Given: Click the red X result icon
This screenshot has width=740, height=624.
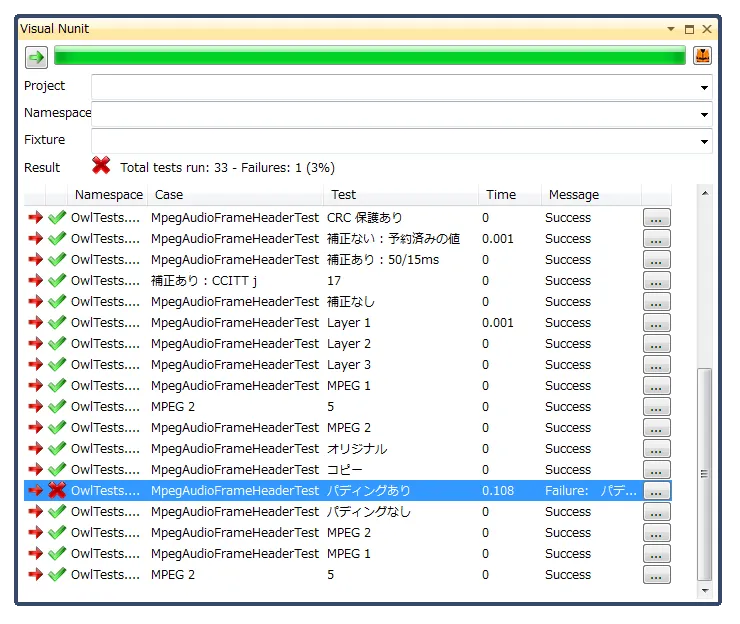Looking at the screenshot, I should tap(101, 166).
